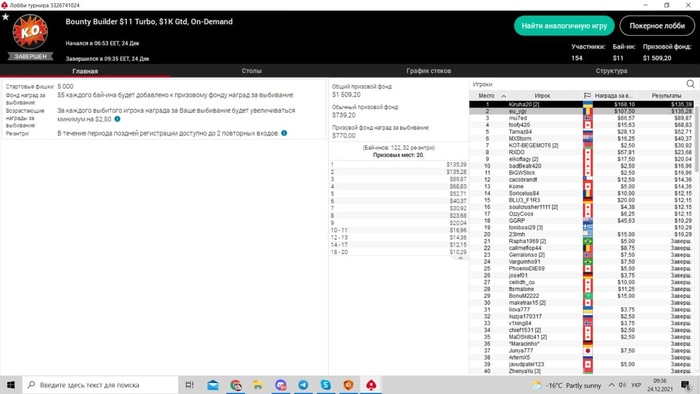Click the Игроки search field

(x=578, y=84)
